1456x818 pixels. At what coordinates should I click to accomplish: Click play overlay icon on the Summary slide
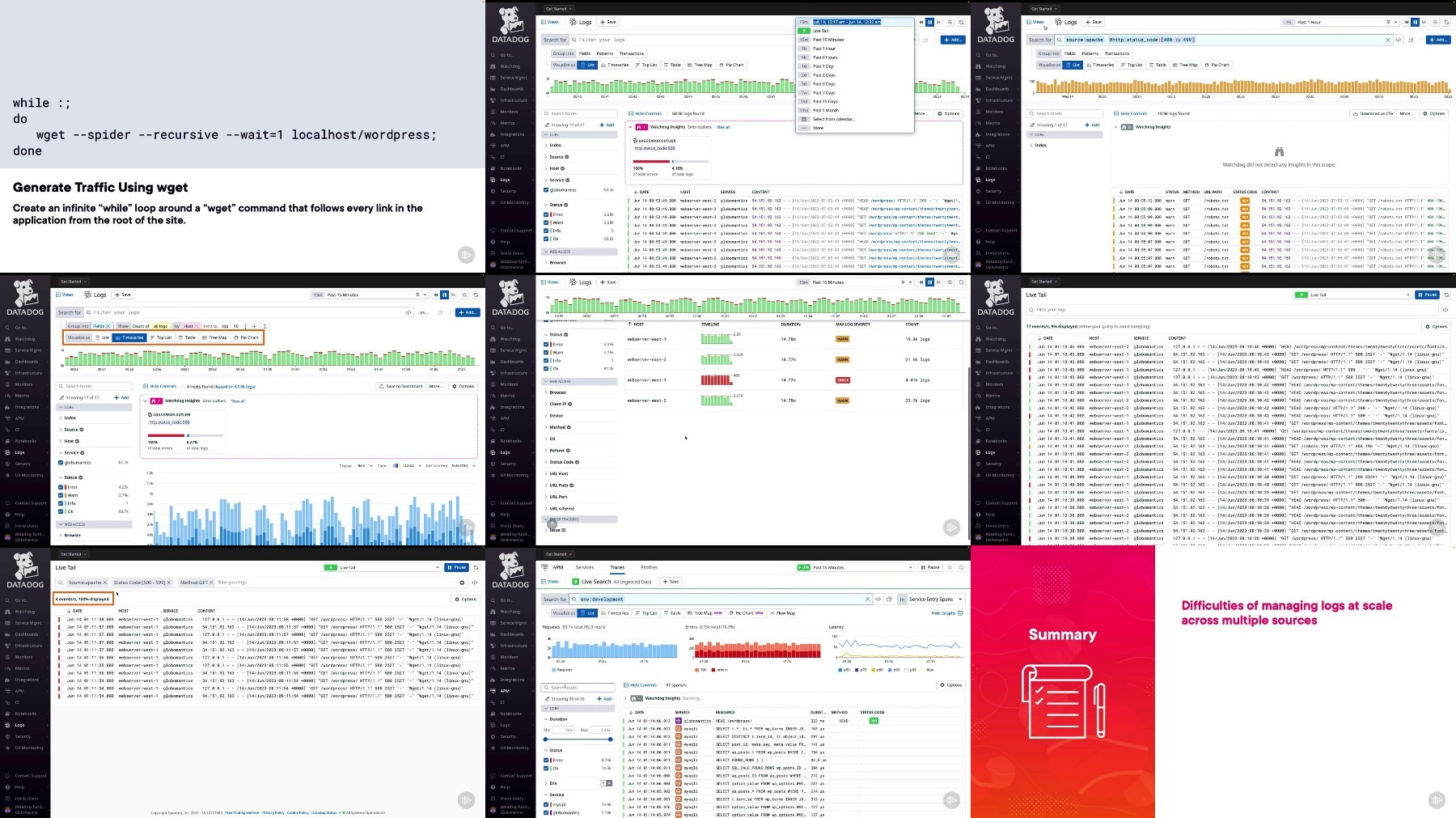point(1437,800)
